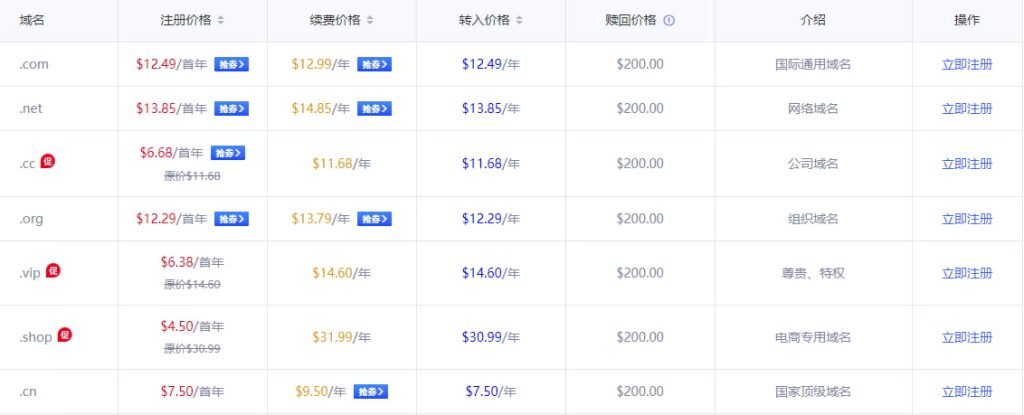Screen dimensions: 1024x415
Task: Click the promo badge next to .shop
Action: click(64, 335)
